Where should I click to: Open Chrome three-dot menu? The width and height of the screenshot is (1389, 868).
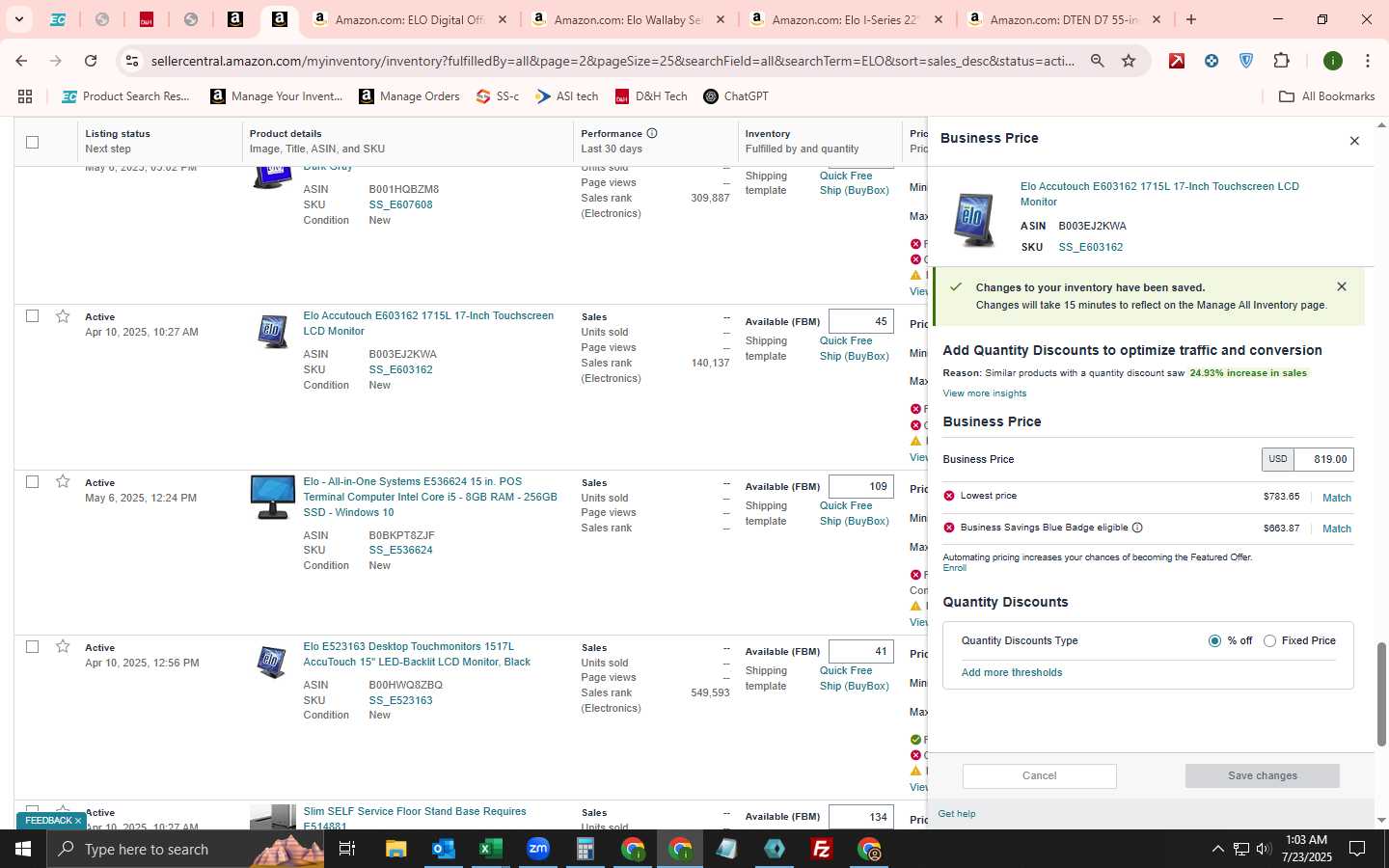[1368, 61]
